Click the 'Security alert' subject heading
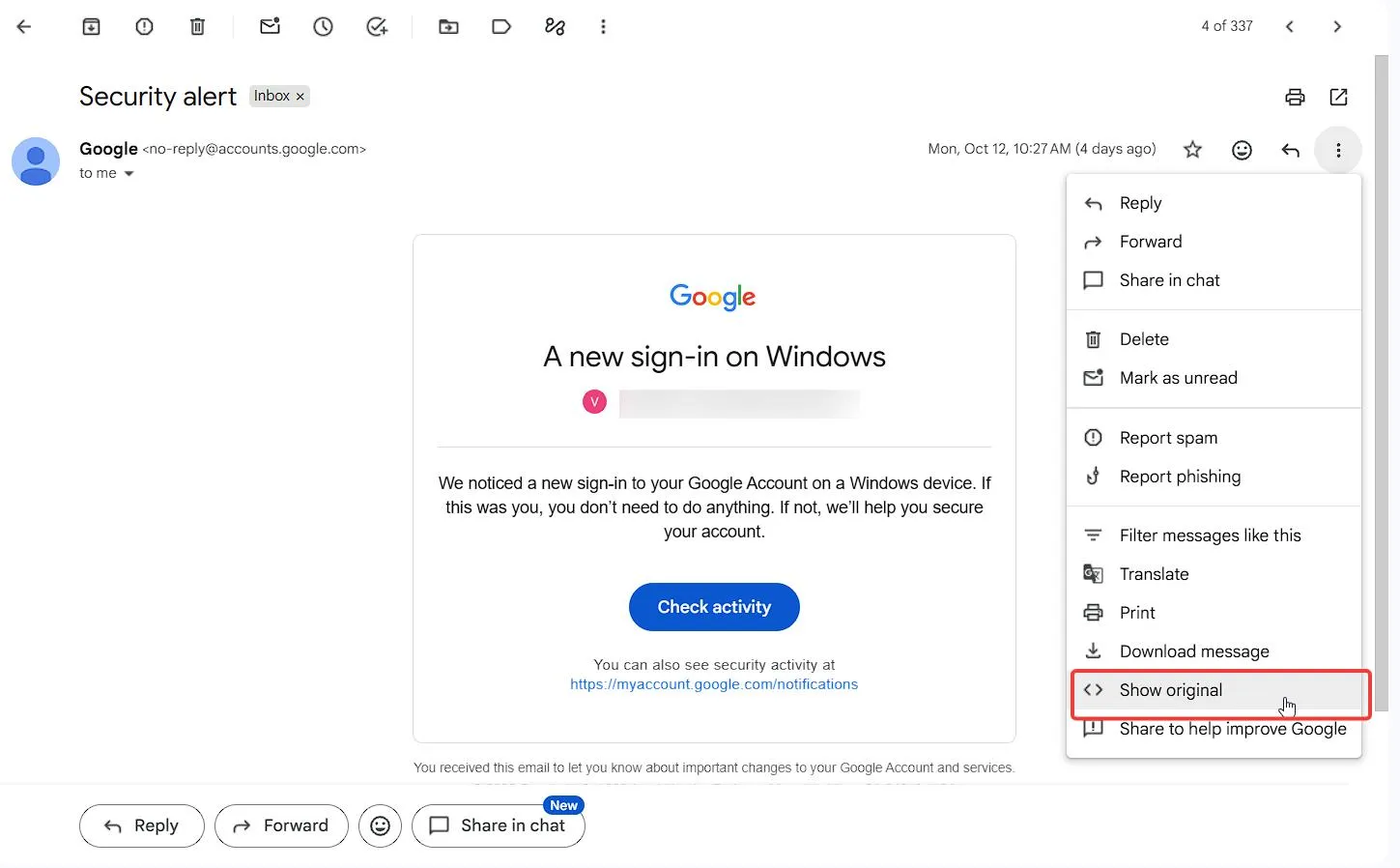Screen dimensions: 1400x868 pos(157,97)
